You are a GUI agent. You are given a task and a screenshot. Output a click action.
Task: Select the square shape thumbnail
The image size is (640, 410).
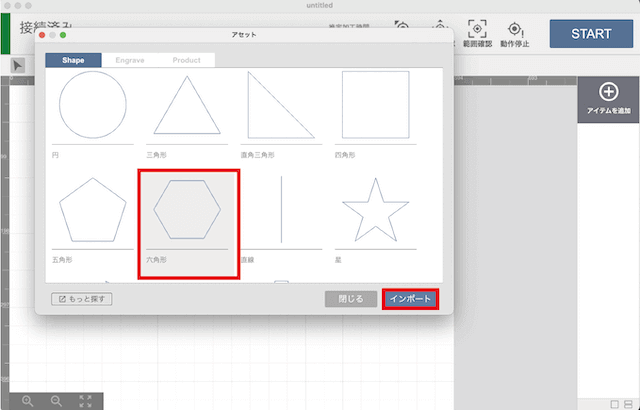point(375,105)
